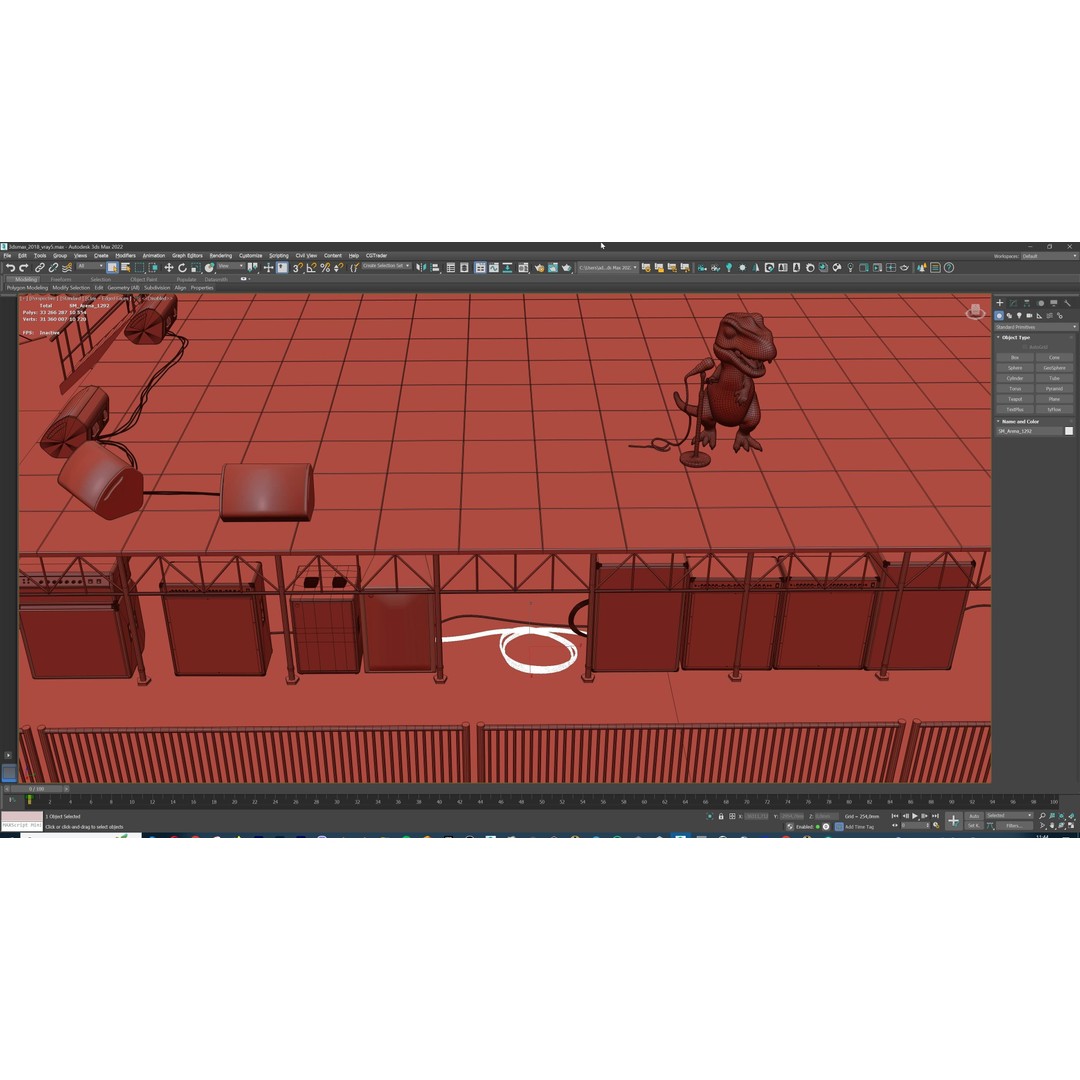Open the Modify panel tab icon

pos(1013,302)
